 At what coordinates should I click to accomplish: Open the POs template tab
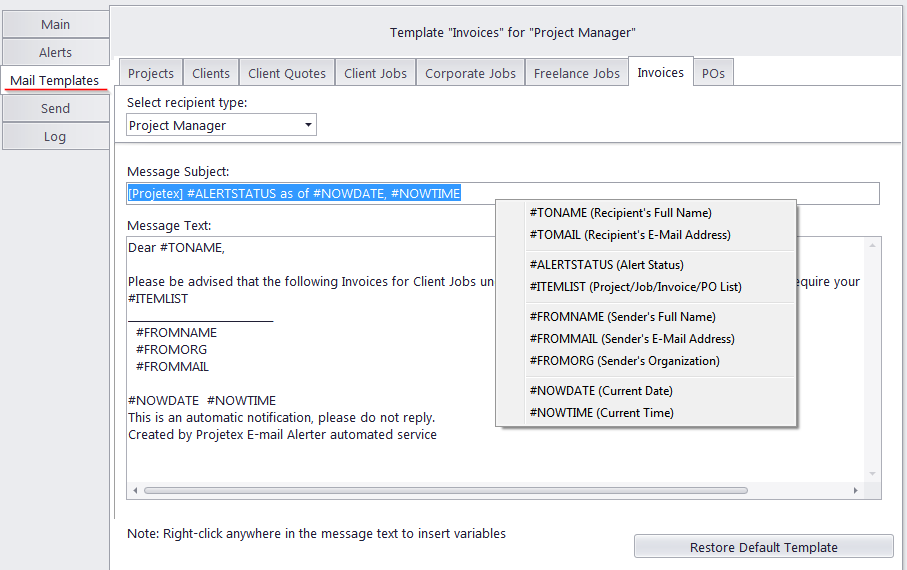click(713, 73)
